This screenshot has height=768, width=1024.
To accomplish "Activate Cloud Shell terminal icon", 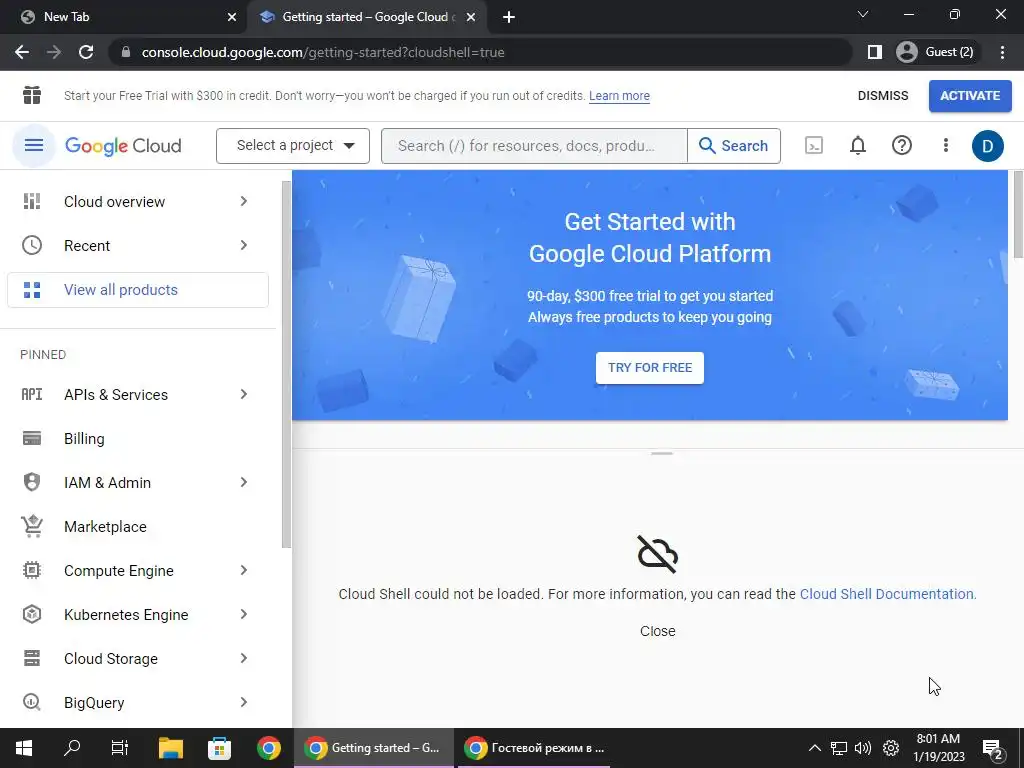I will tap(814, 145).
